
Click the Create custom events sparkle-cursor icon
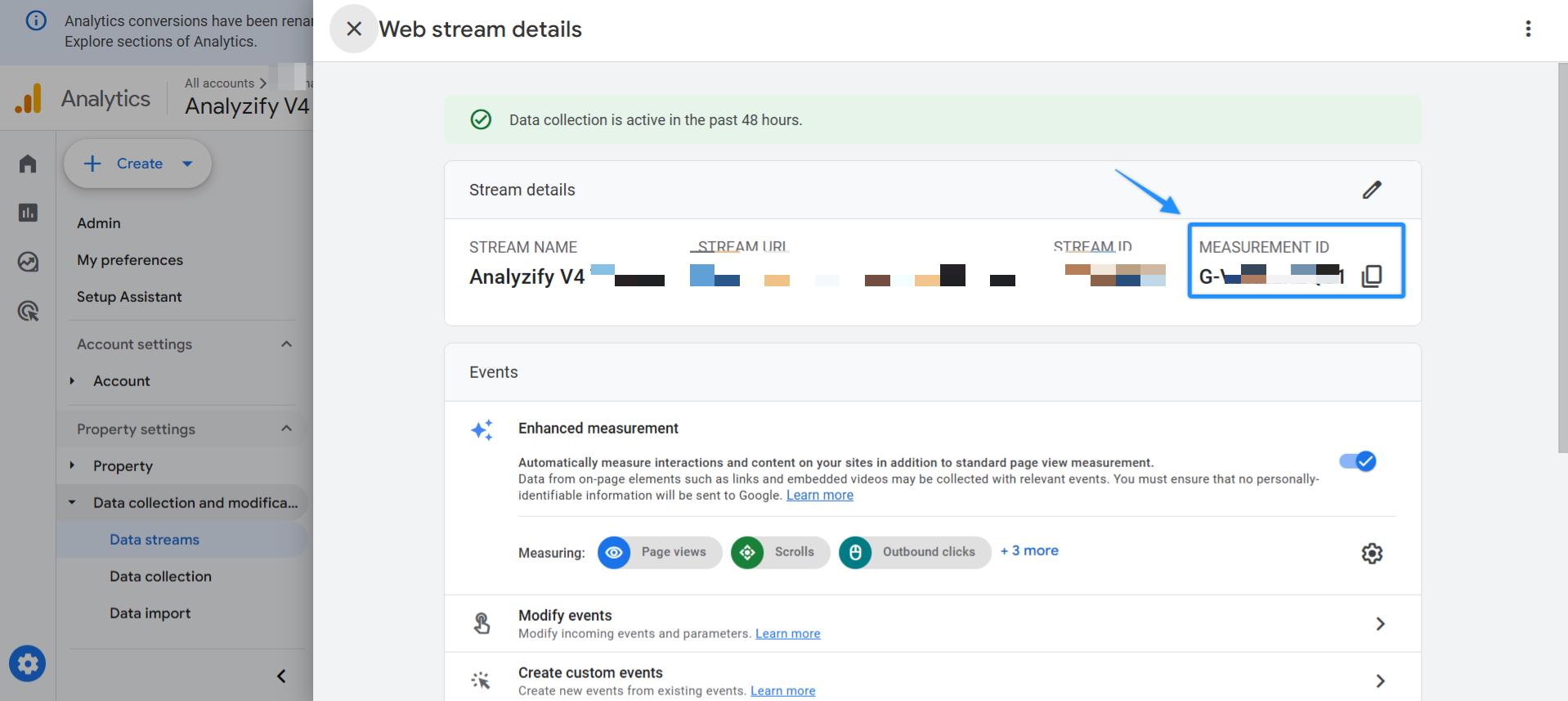[x=481, y=681]
